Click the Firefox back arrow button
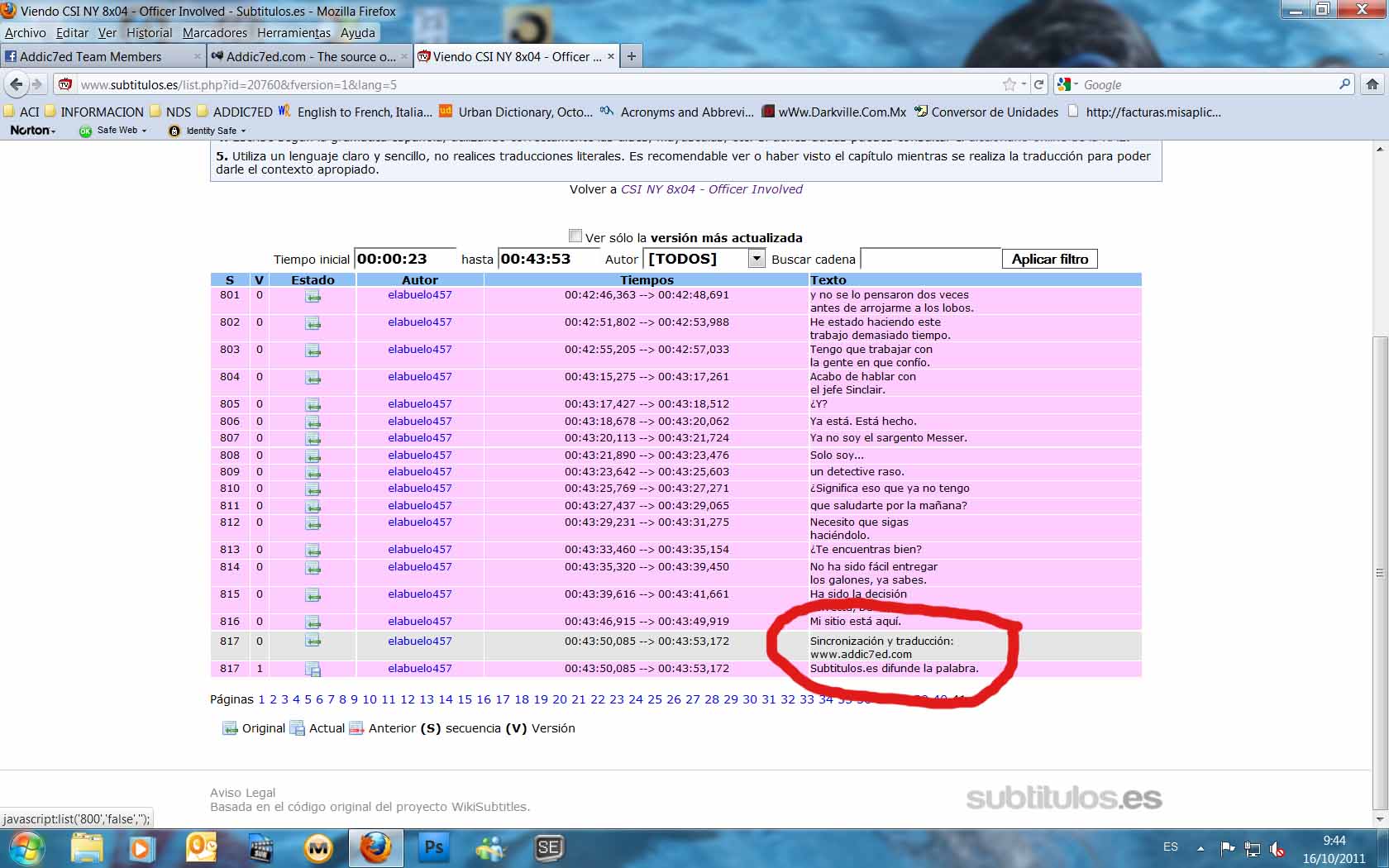1389x868 pixels. pyautogui.click(x=16, y=84)
